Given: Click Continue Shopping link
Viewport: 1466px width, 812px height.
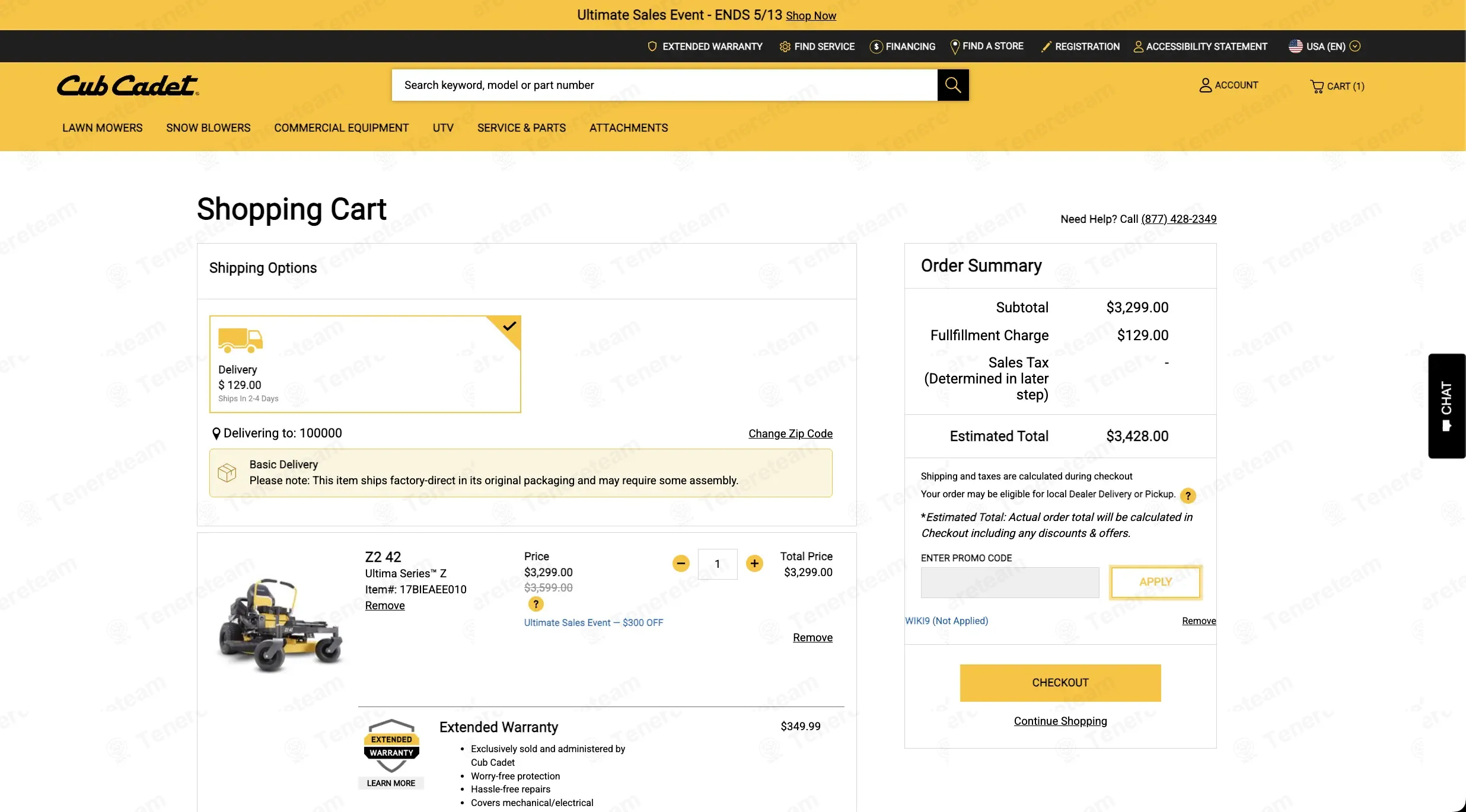Looking at the screenshot, I should (1060, 721).
